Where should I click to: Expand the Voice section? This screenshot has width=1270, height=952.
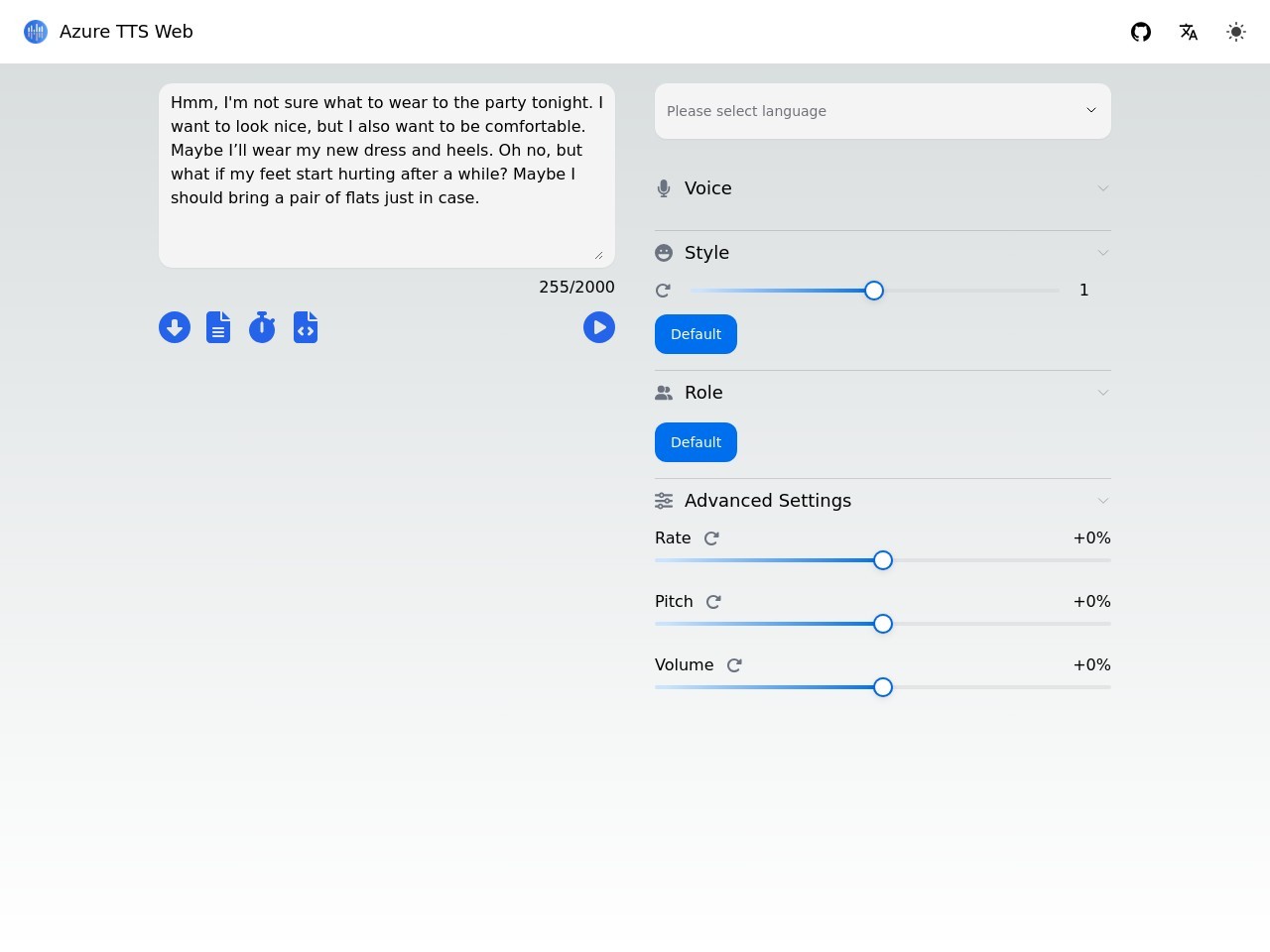[882, 188]
